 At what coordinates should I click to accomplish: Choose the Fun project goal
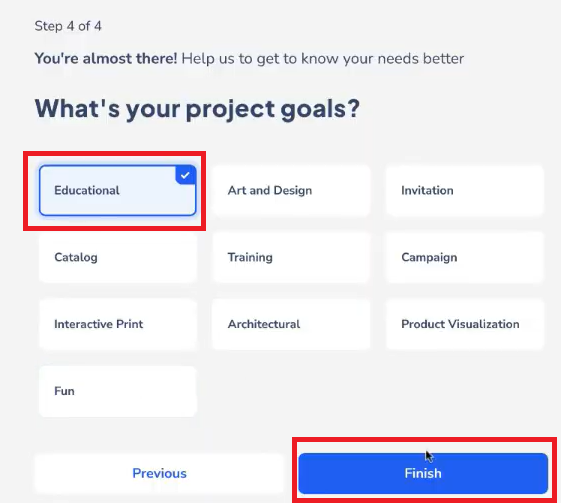point(118,391)
